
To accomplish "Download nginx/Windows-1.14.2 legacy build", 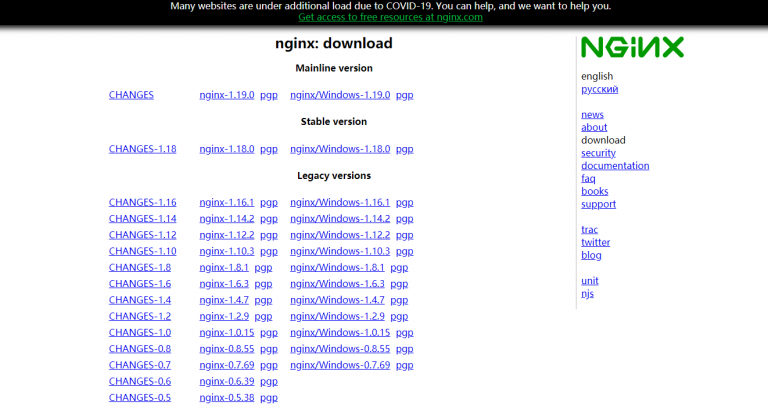I will [340, 219].
